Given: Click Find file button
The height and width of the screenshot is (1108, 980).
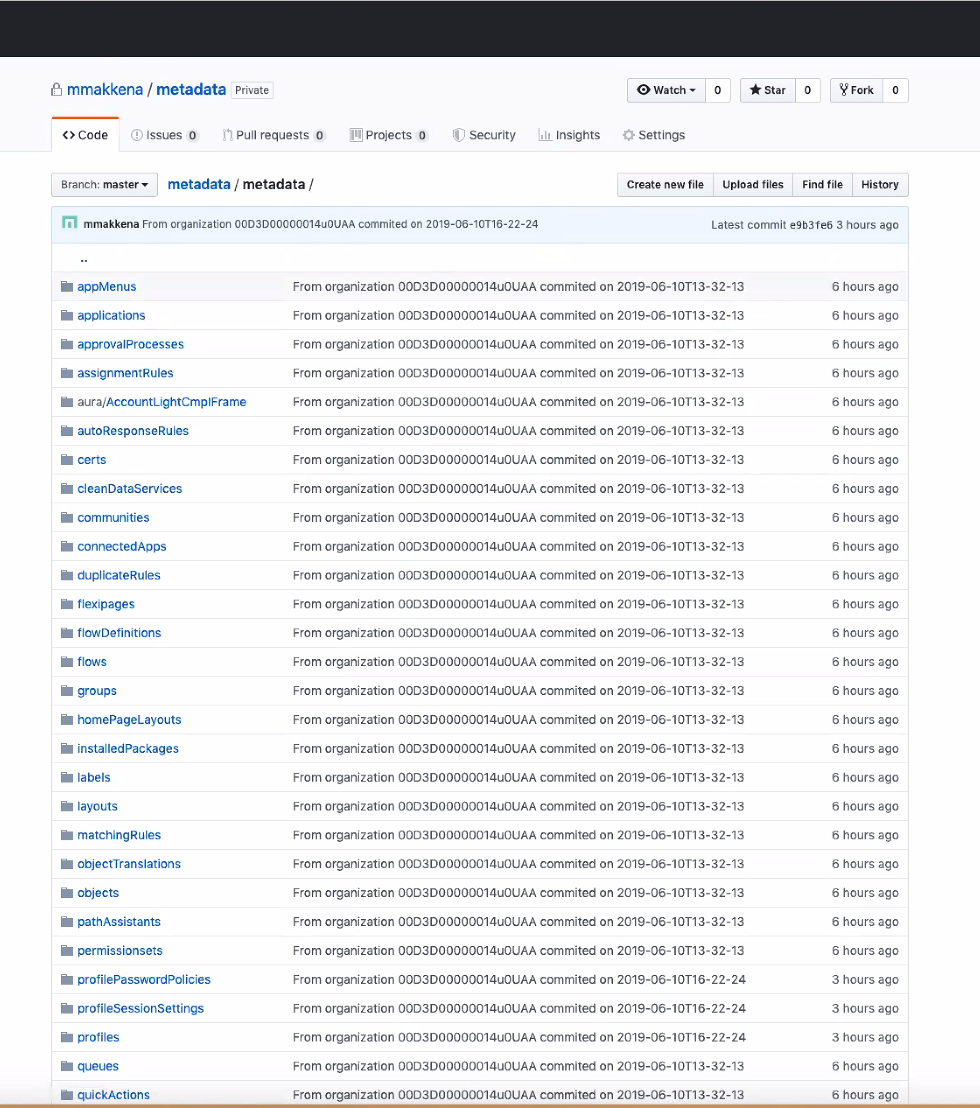Looking at the screenshot, I should click(x=822, y=184).
